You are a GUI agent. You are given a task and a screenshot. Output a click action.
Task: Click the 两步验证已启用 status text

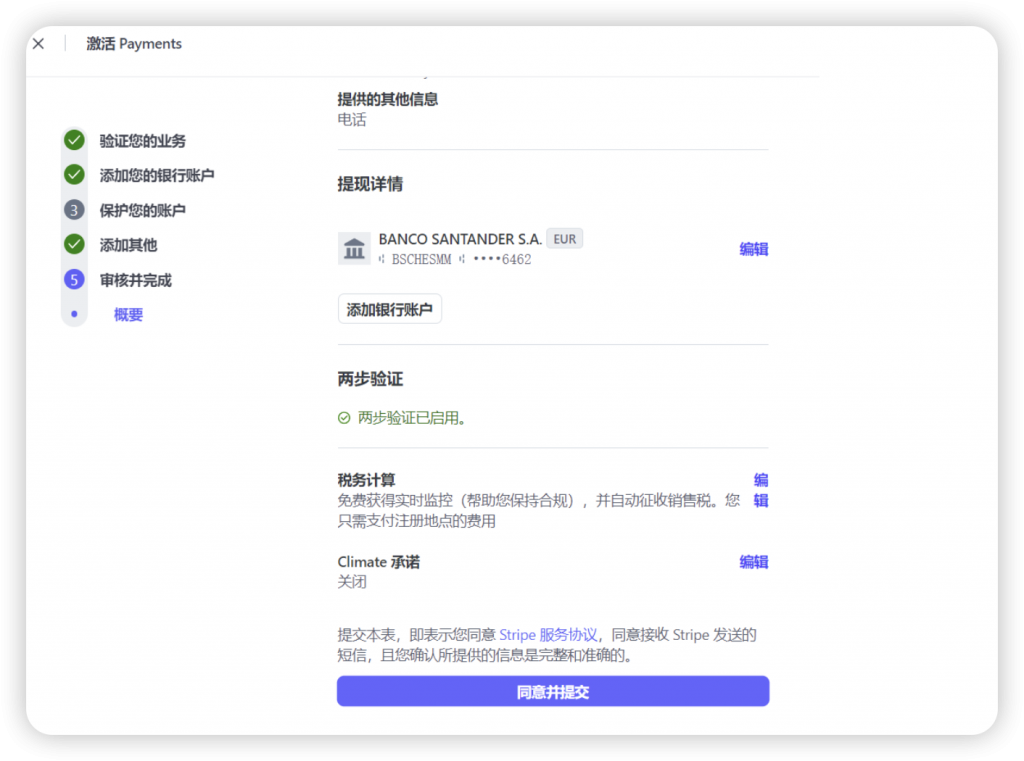(x=411, y=418)
